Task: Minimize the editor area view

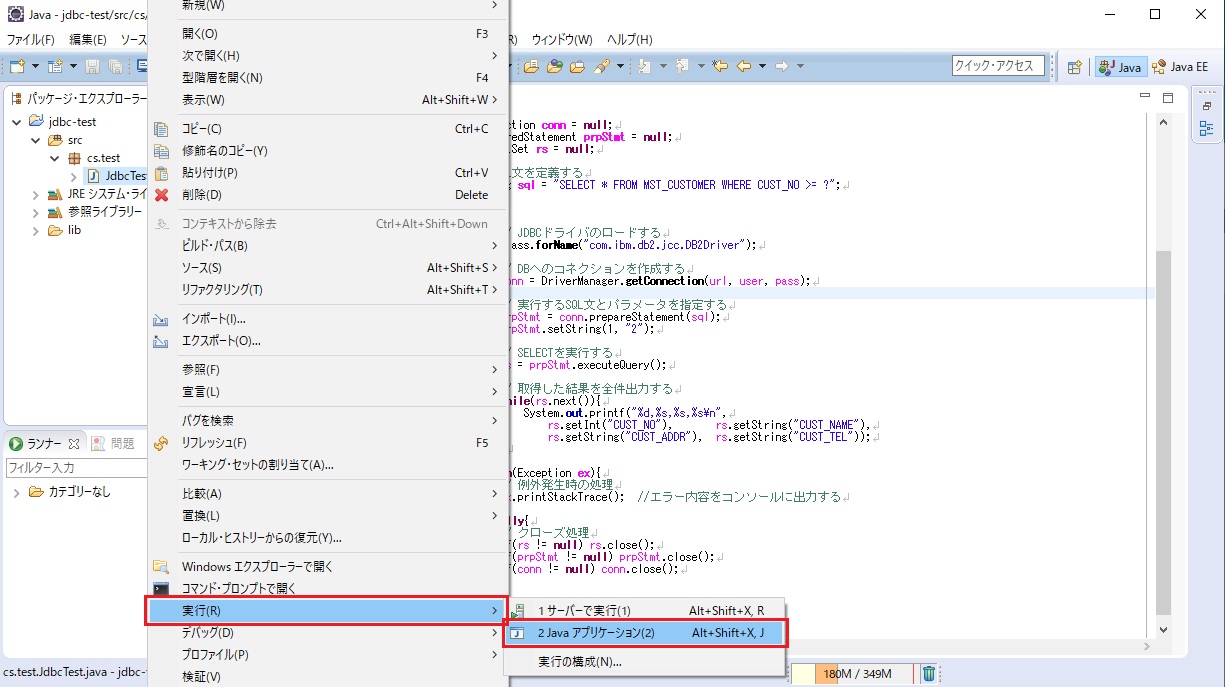Action: pyautogui.click(x=1145, y=97)
